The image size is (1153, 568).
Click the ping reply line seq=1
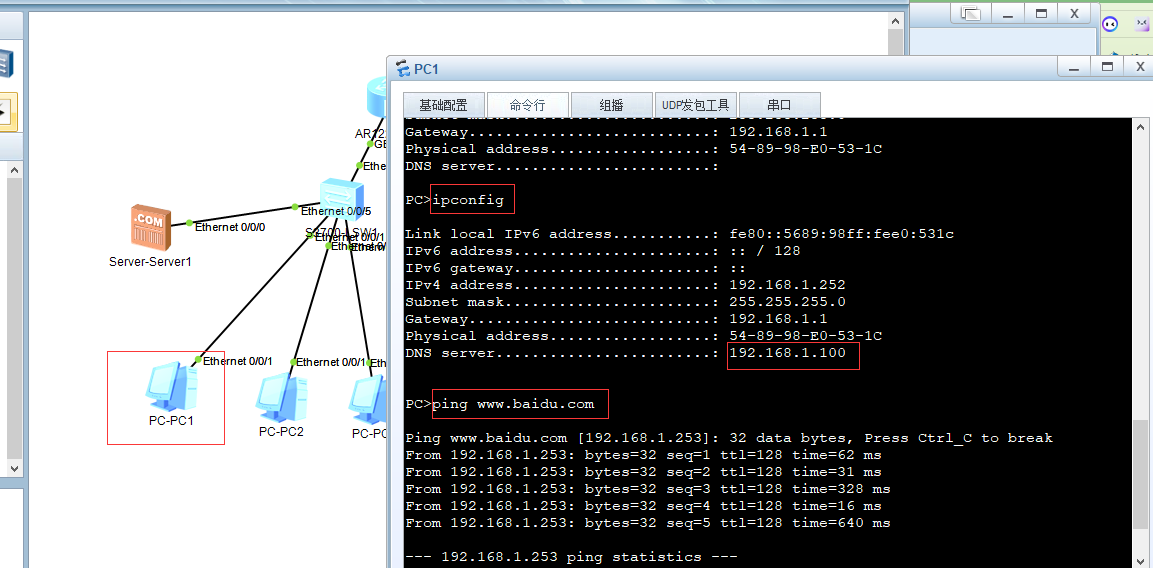(x=643, y=455)
